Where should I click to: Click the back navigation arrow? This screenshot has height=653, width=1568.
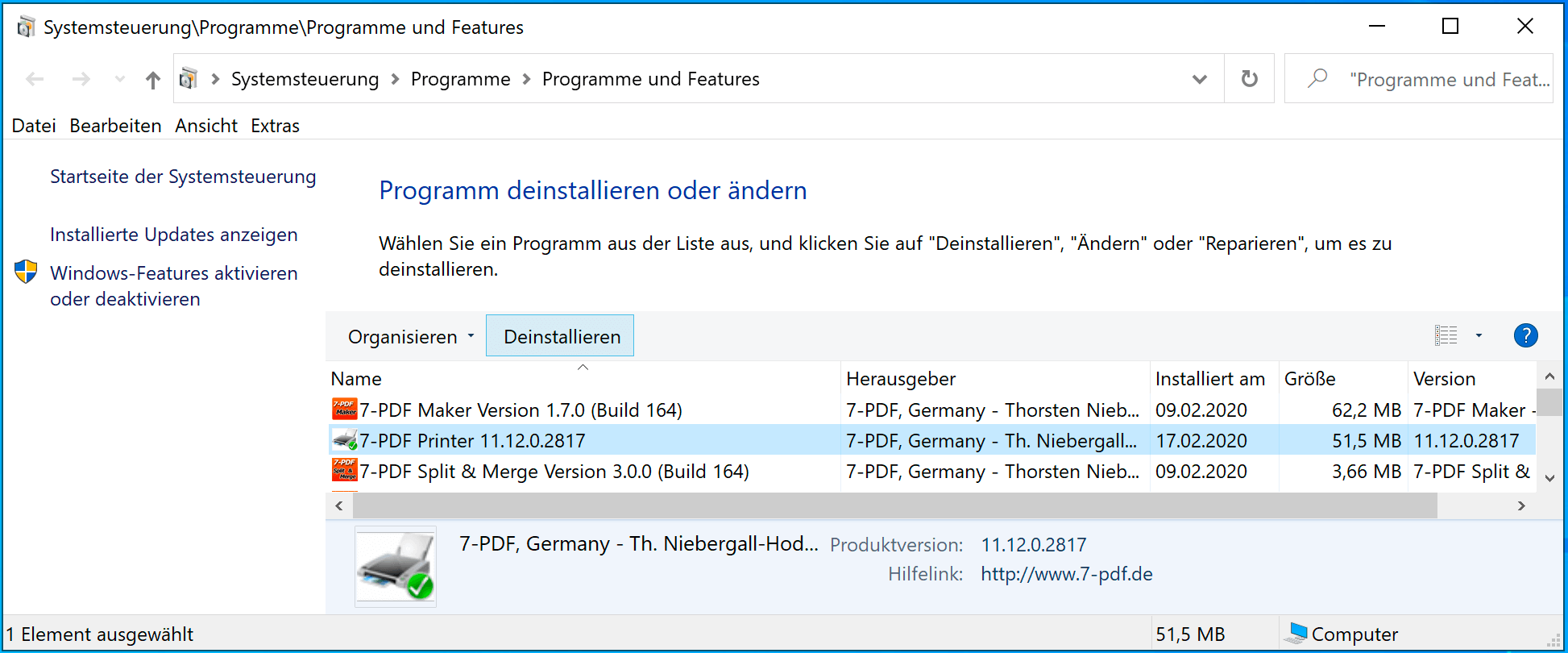(x=35, y=79)
